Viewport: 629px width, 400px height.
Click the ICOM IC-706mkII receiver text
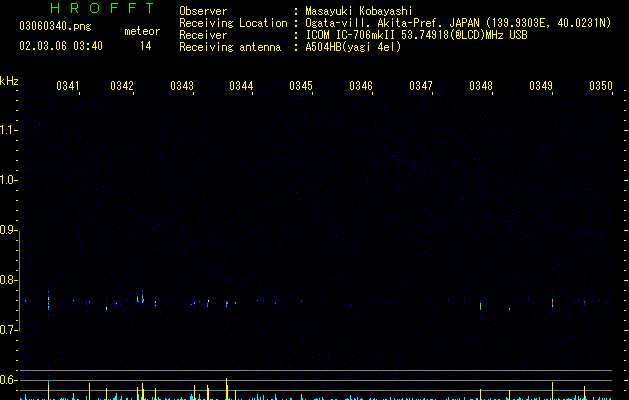point(416,35)
